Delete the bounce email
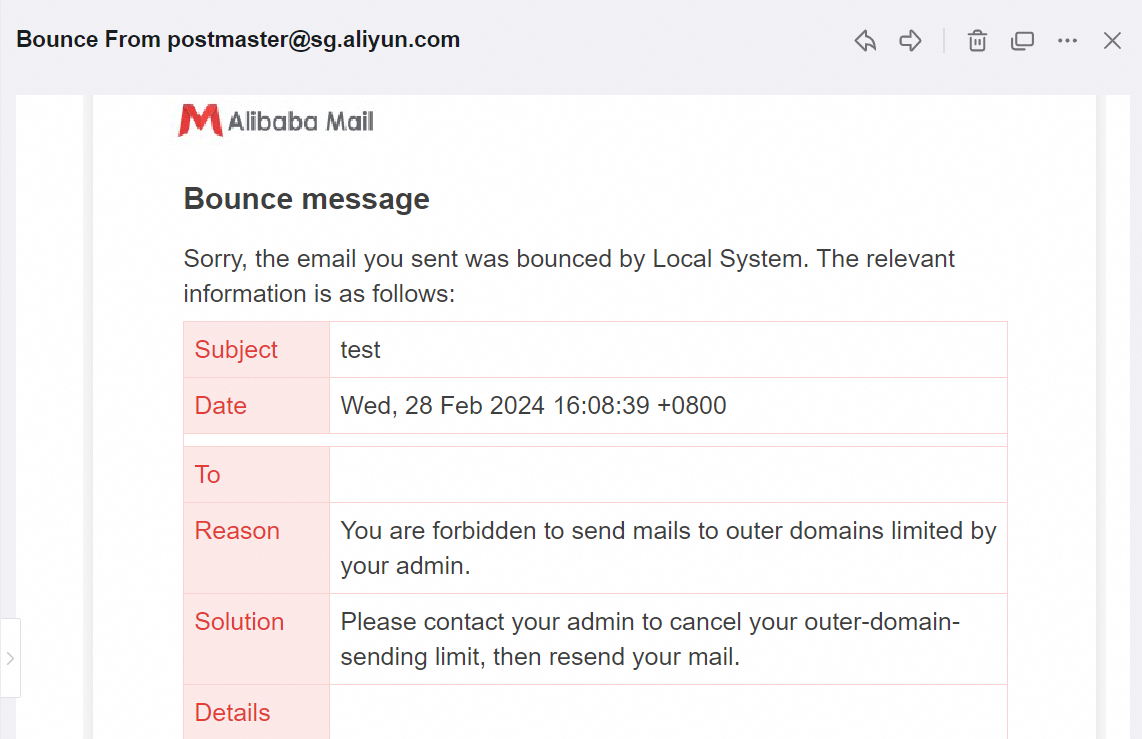Screen dimensions: 1142x739 coord(977,41)
